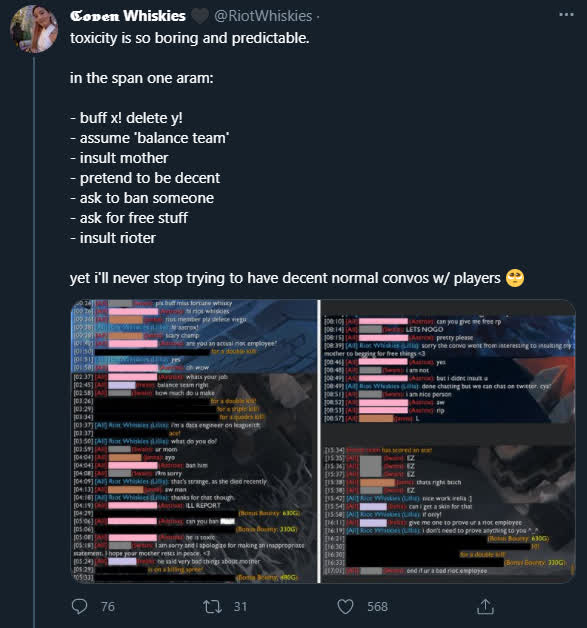This screenshot has width=587, height=628.
Task: Click the Coven Whiskies display name
Action: pos(128,16)
